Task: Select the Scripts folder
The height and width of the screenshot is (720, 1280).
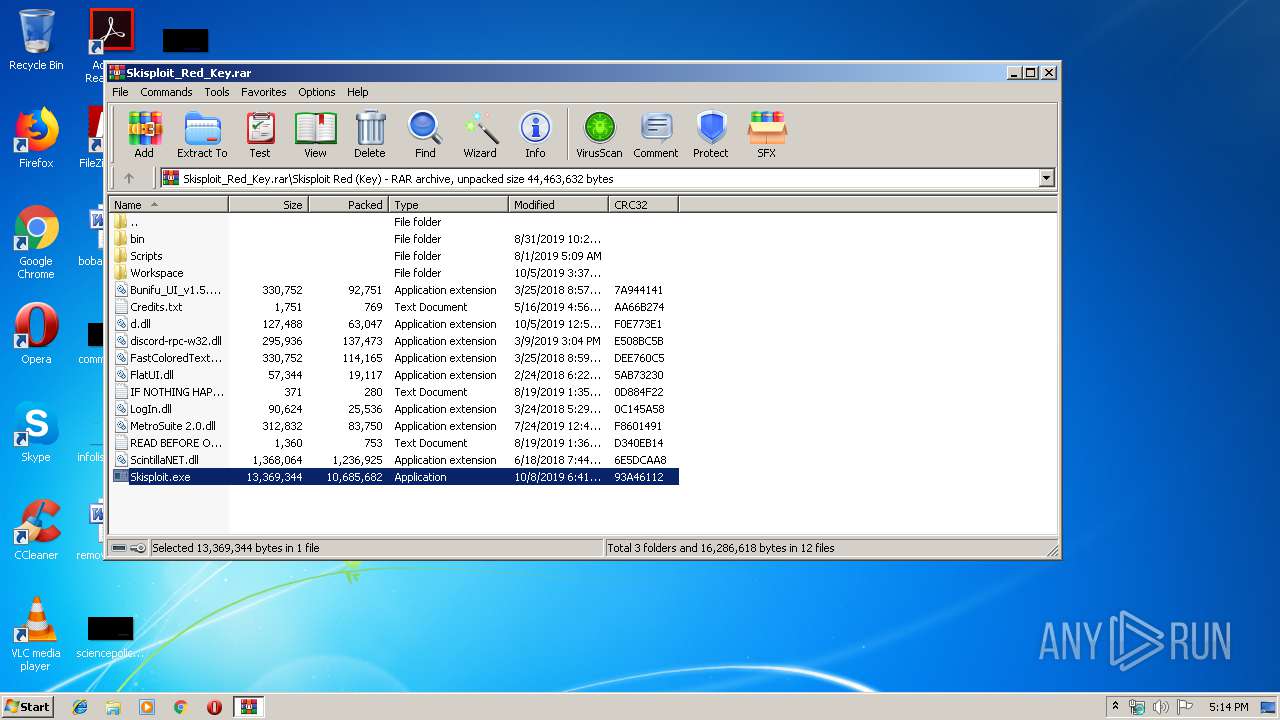Action: 394,256
